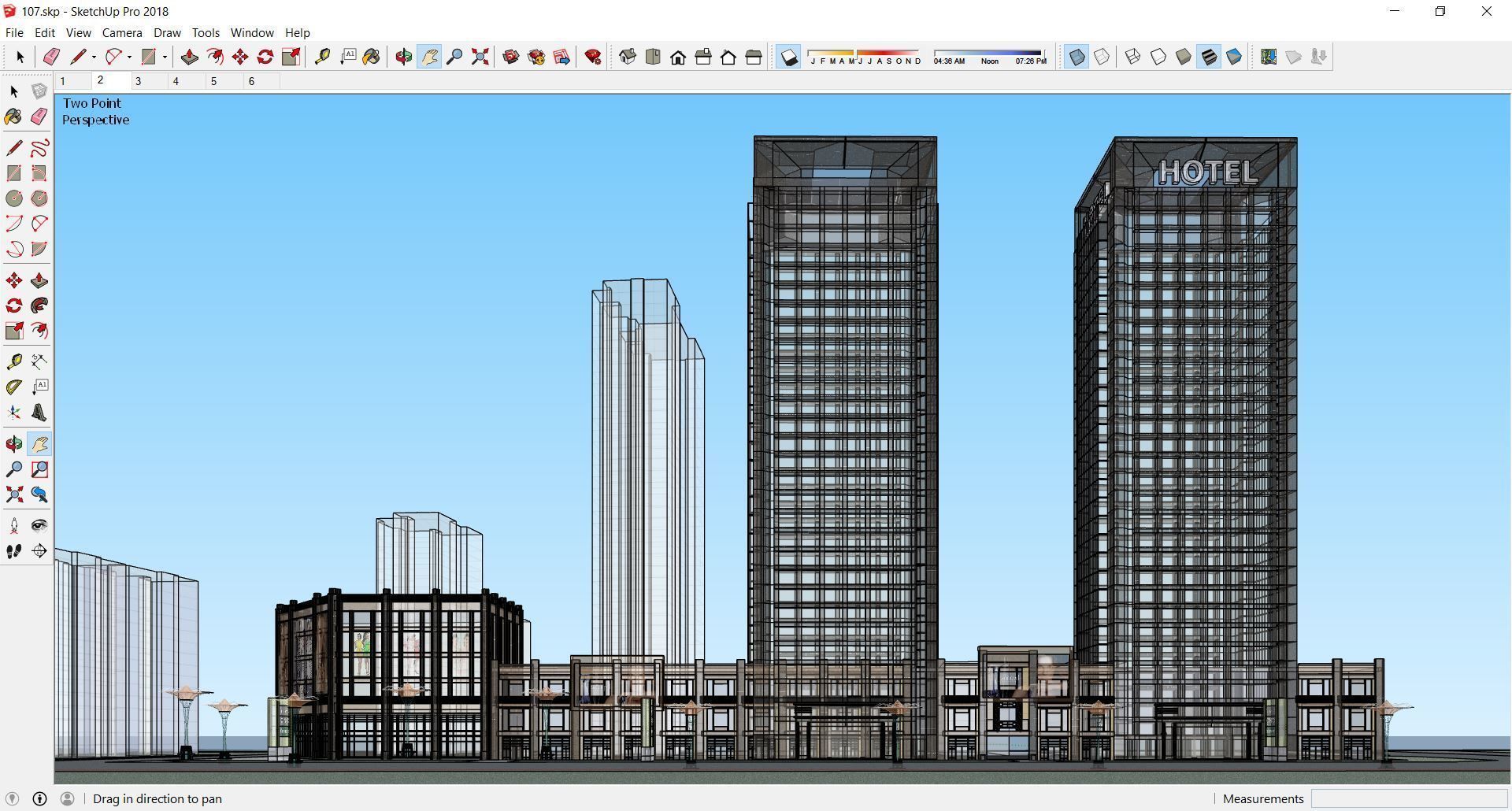Screen dimensions: 1512x811
Task: Select the Position Camera tool
Action: (x=14, y=526)
